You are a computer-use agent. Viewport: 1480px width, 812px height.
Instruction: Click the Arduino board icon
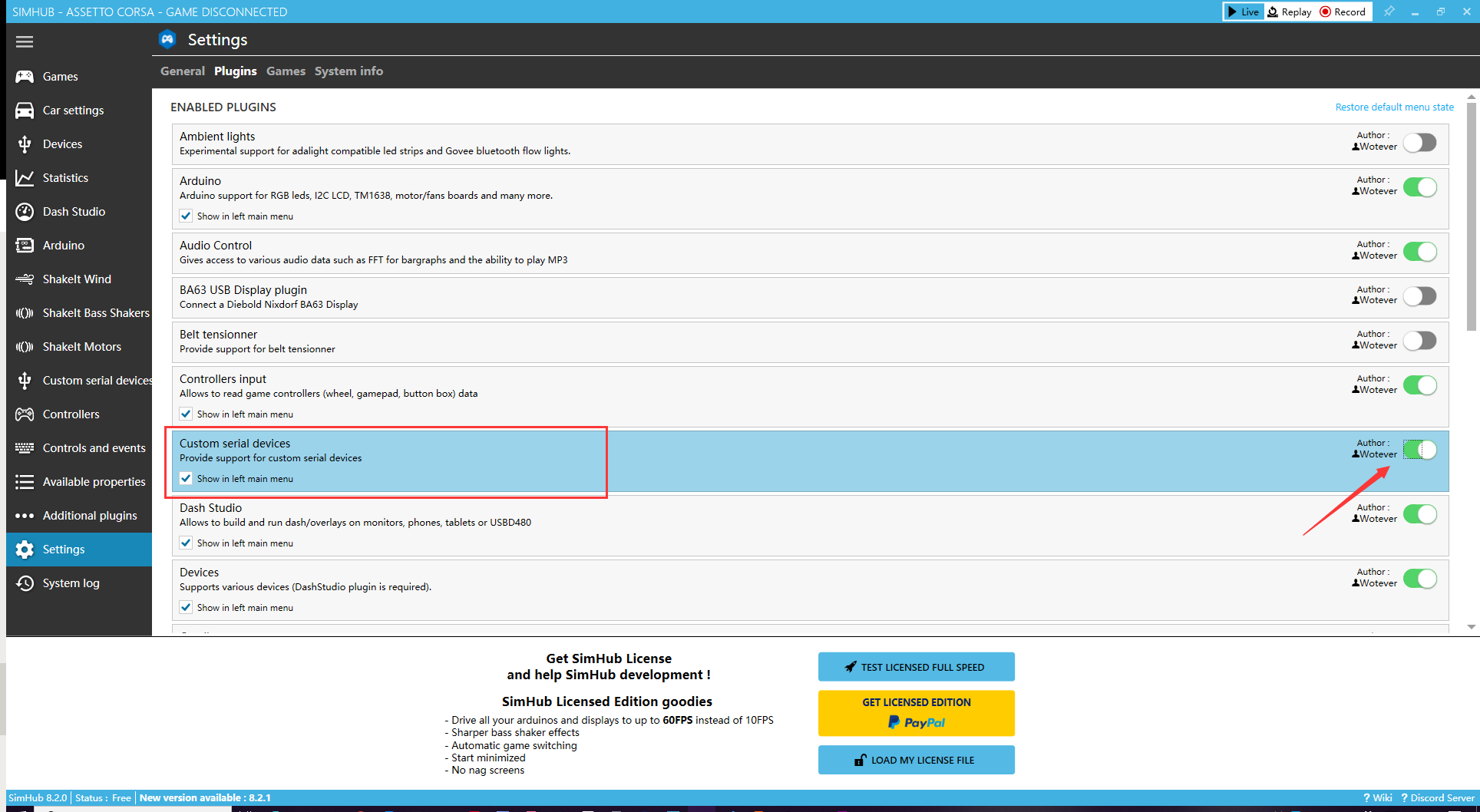(x=25, y=246)
